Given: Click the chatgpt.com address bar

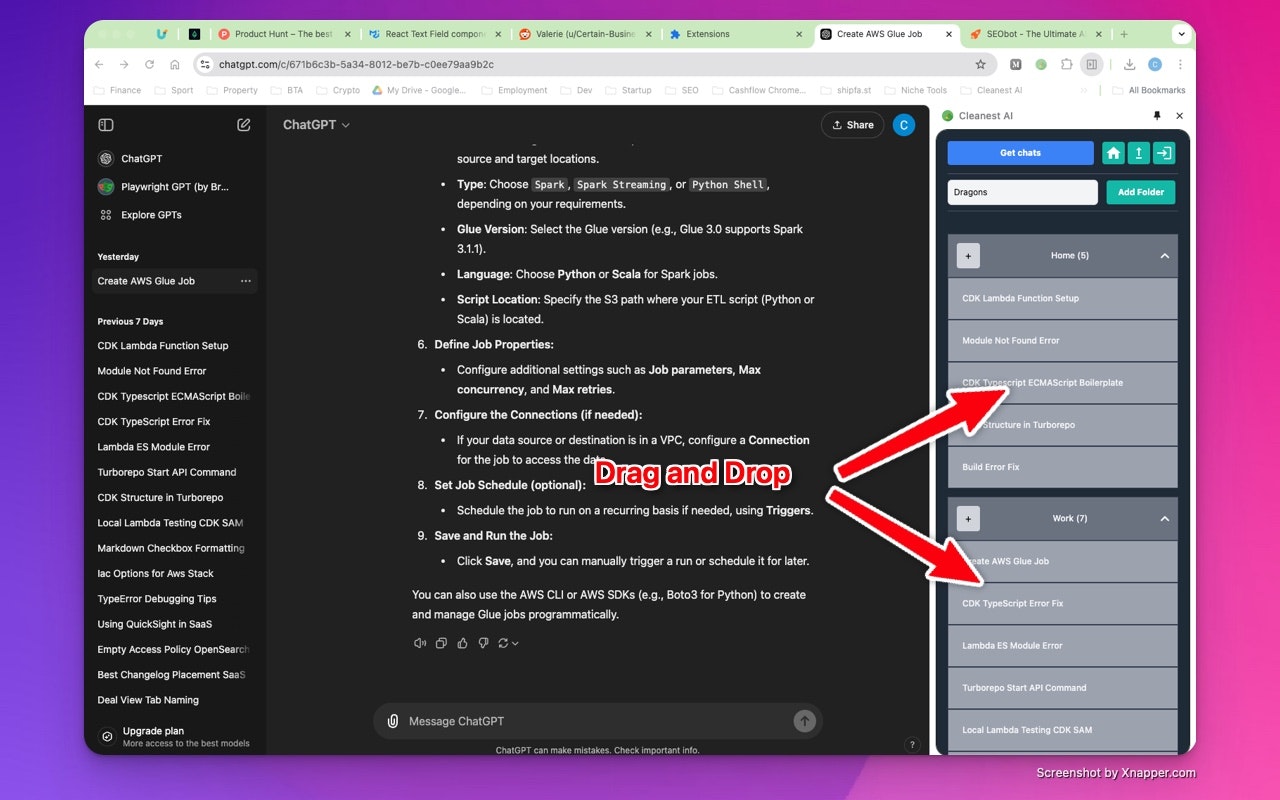Looking at the screenshot, I should 594,64.
